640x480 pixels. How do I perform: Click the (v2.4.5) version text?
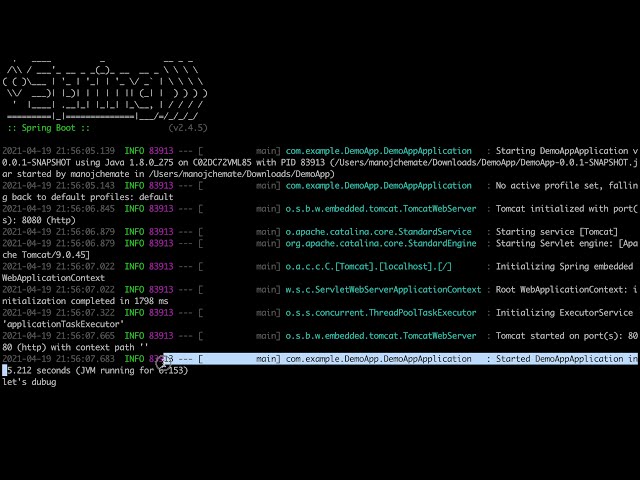pos(189,128)
